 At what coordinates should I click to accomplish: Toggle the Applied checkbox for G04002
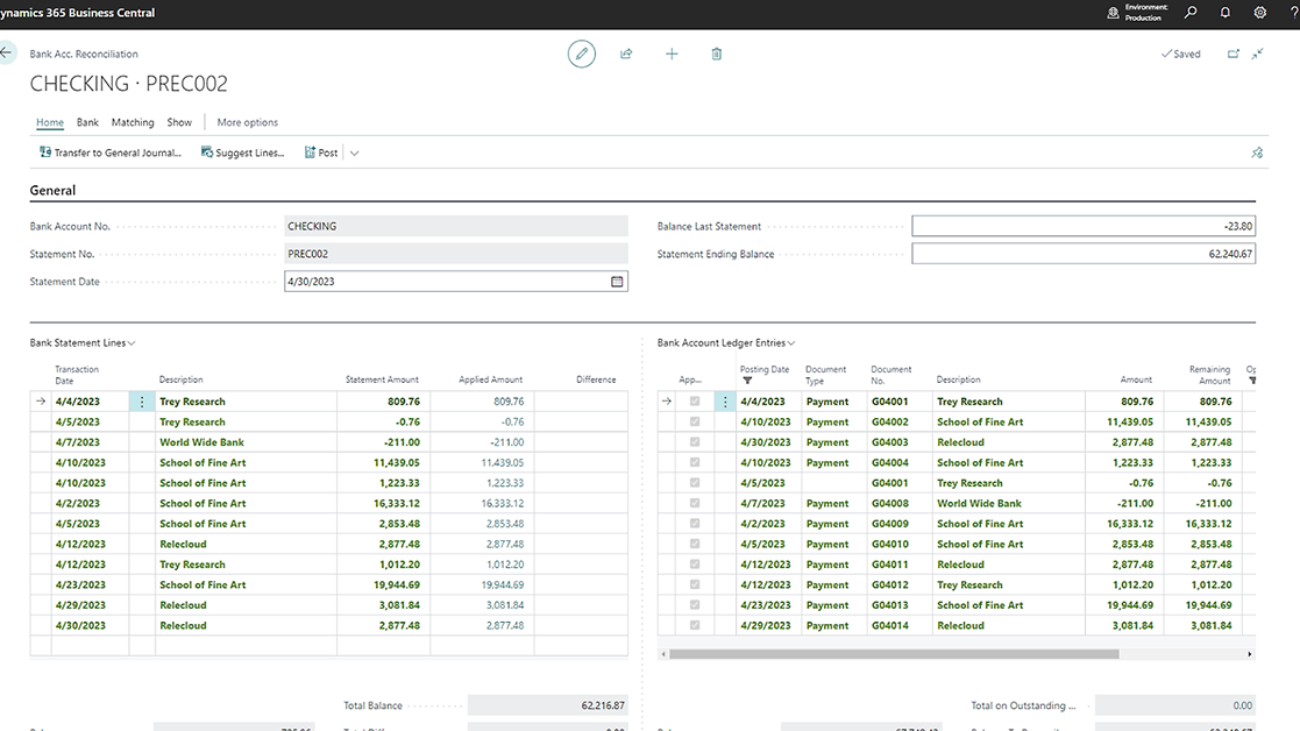[694, 422]
